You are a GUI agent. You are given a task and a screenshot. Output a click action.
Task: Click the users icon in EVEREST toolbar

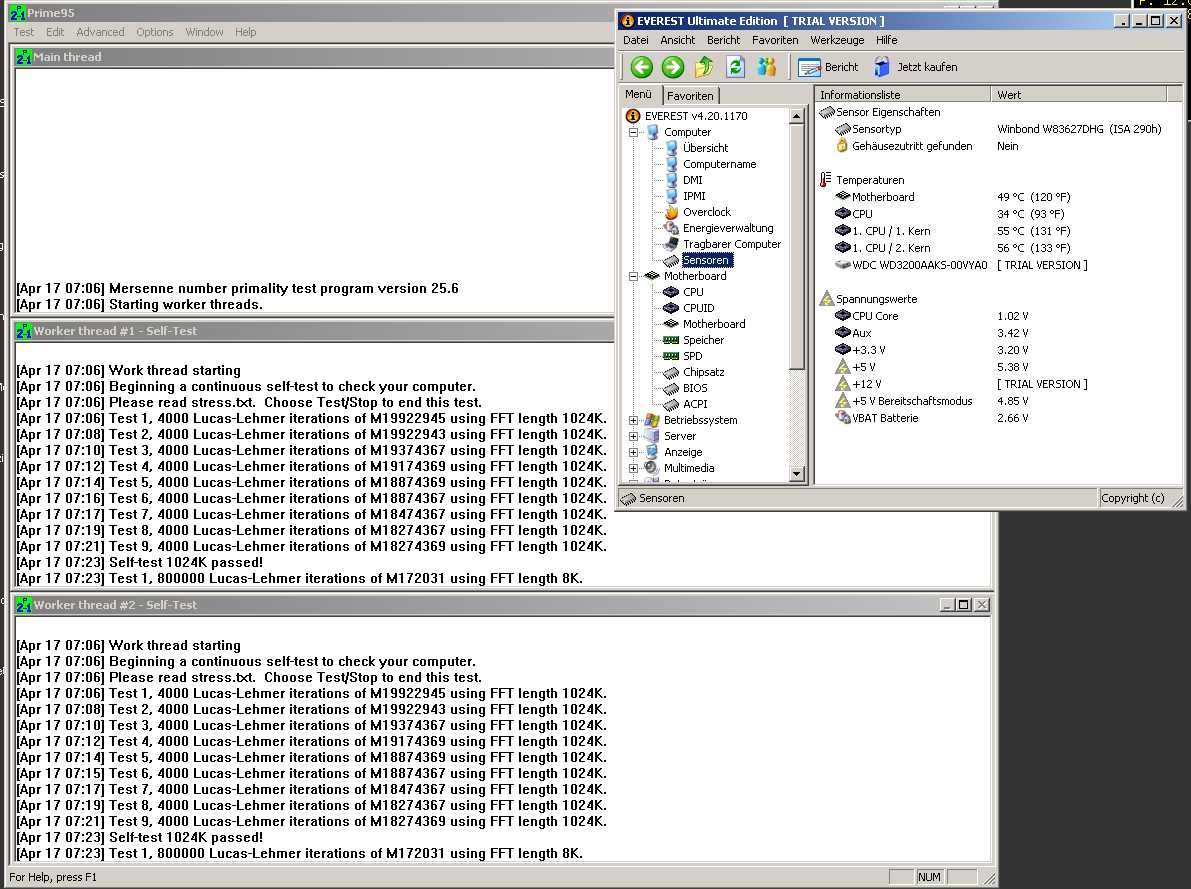click(767, 67)
